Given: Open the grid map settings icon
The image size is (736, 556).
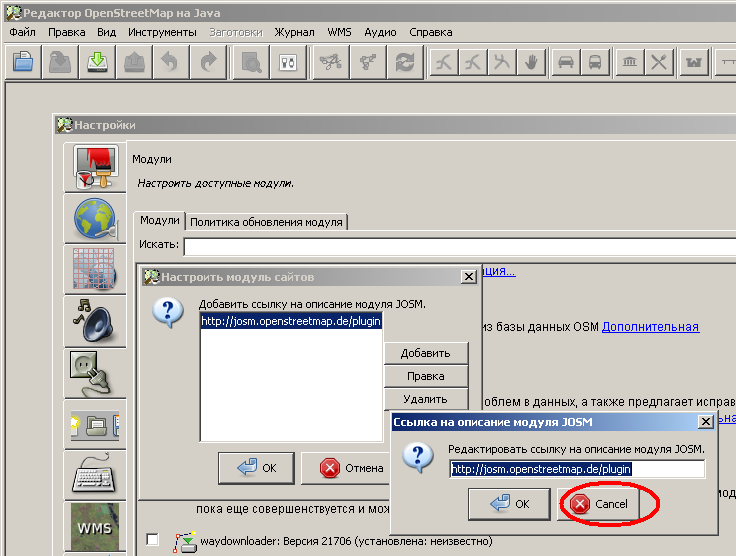Looking at the screenshot, I should coord(96,269).
